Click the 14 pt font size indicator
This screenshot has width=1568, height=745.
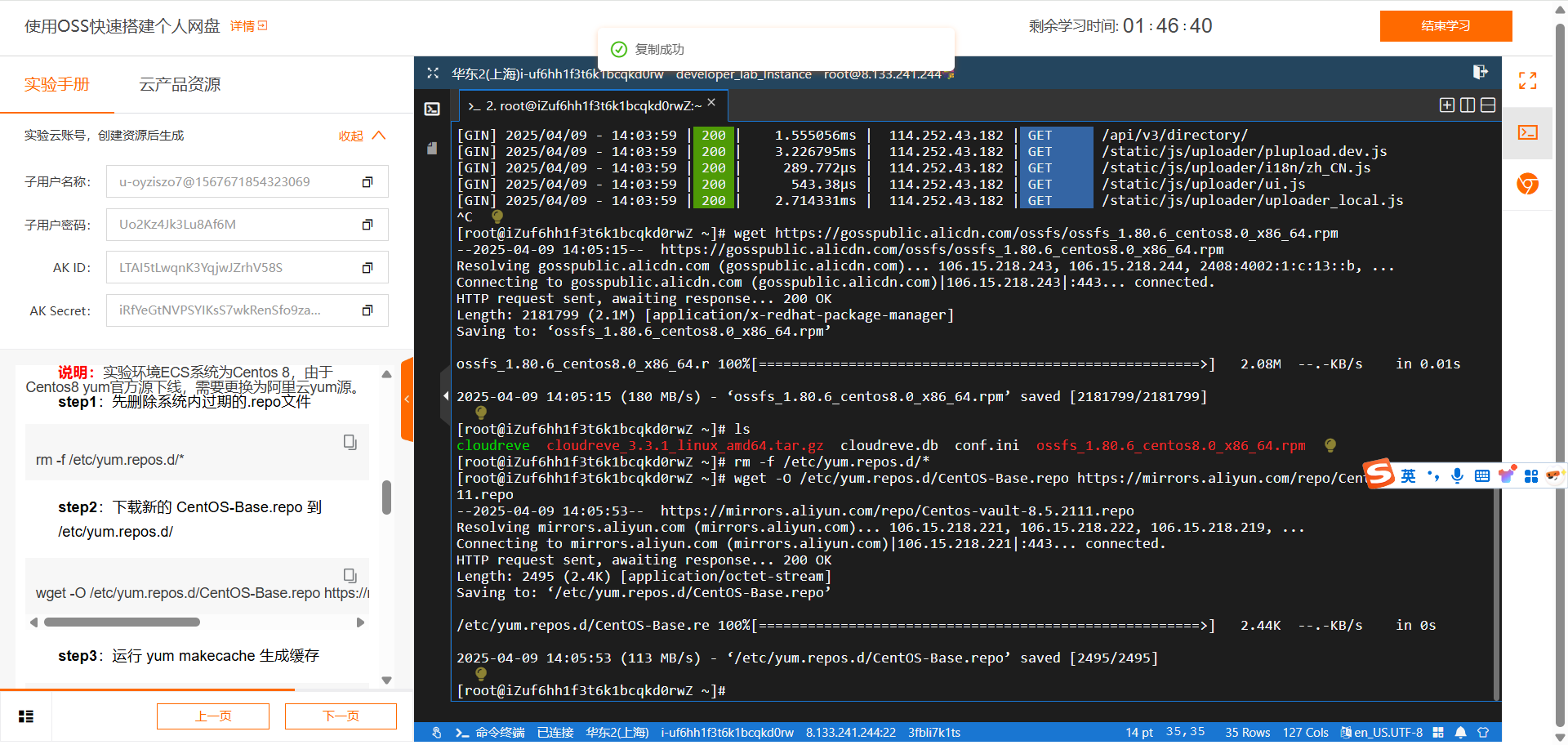(x=1139, y=733)
